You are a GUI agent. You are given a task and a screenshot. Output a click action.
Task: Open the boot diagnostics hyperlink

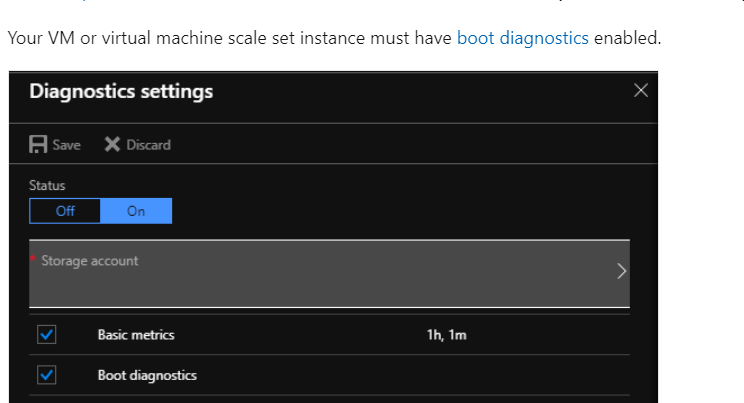coord(522,38)
